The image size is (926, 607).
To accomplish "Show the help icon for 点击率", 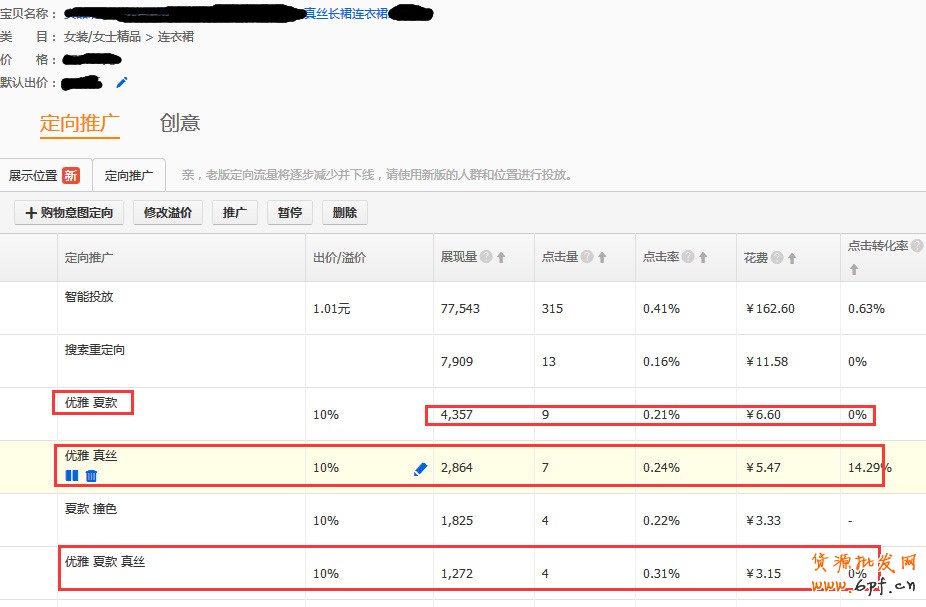I will (687, 258).
